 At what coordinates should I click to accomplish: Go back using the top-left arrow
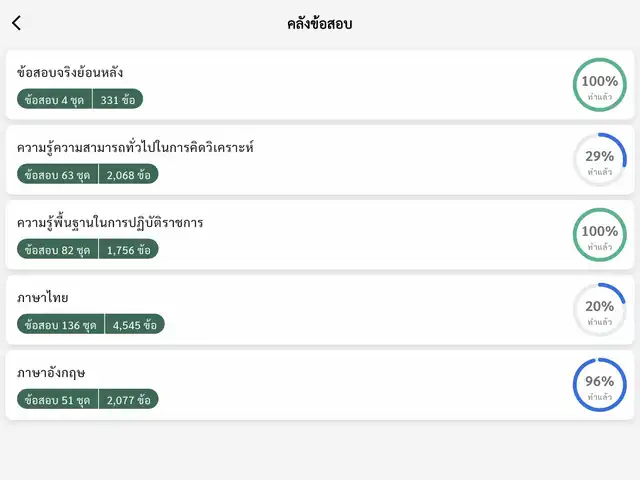click(16, 23)
